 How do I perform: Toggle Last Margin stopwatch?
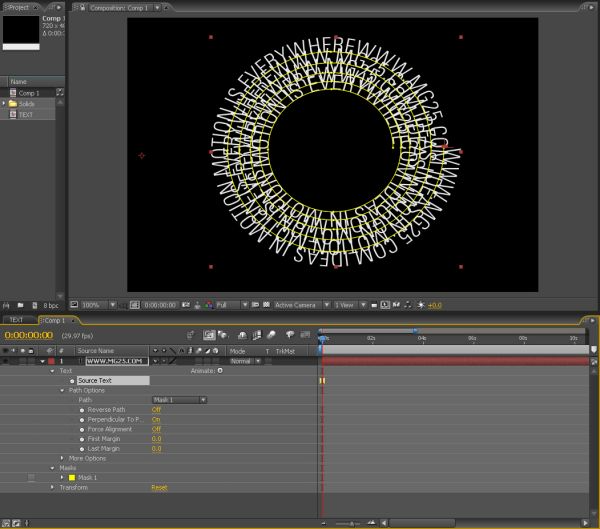[82, 449]
